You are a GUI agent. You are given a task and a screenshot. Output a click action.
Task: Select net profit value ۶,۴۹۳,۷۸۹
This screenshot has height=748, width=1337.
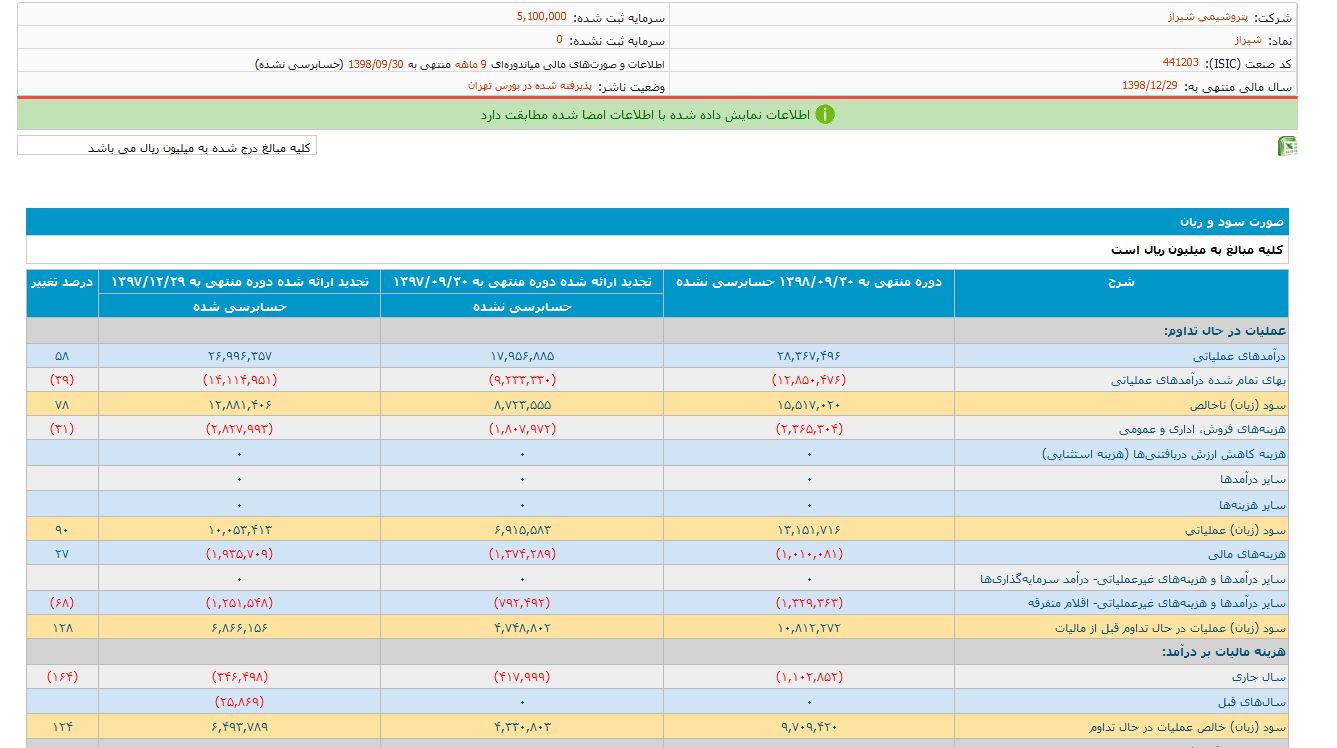(x=239, y=727)
